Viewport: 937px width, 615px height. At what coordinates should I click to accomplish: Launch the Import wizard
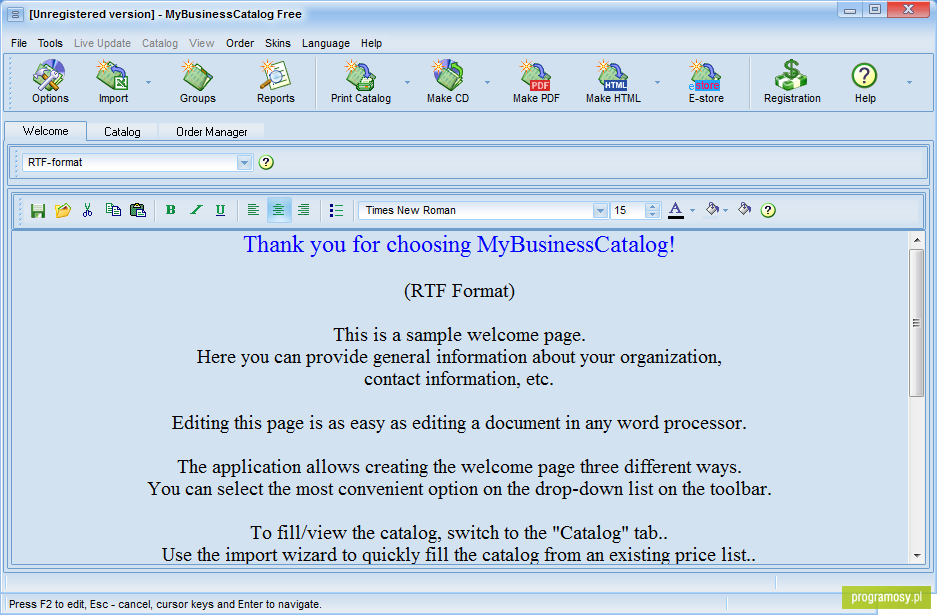pyautogui.click(x=113, y=82)
